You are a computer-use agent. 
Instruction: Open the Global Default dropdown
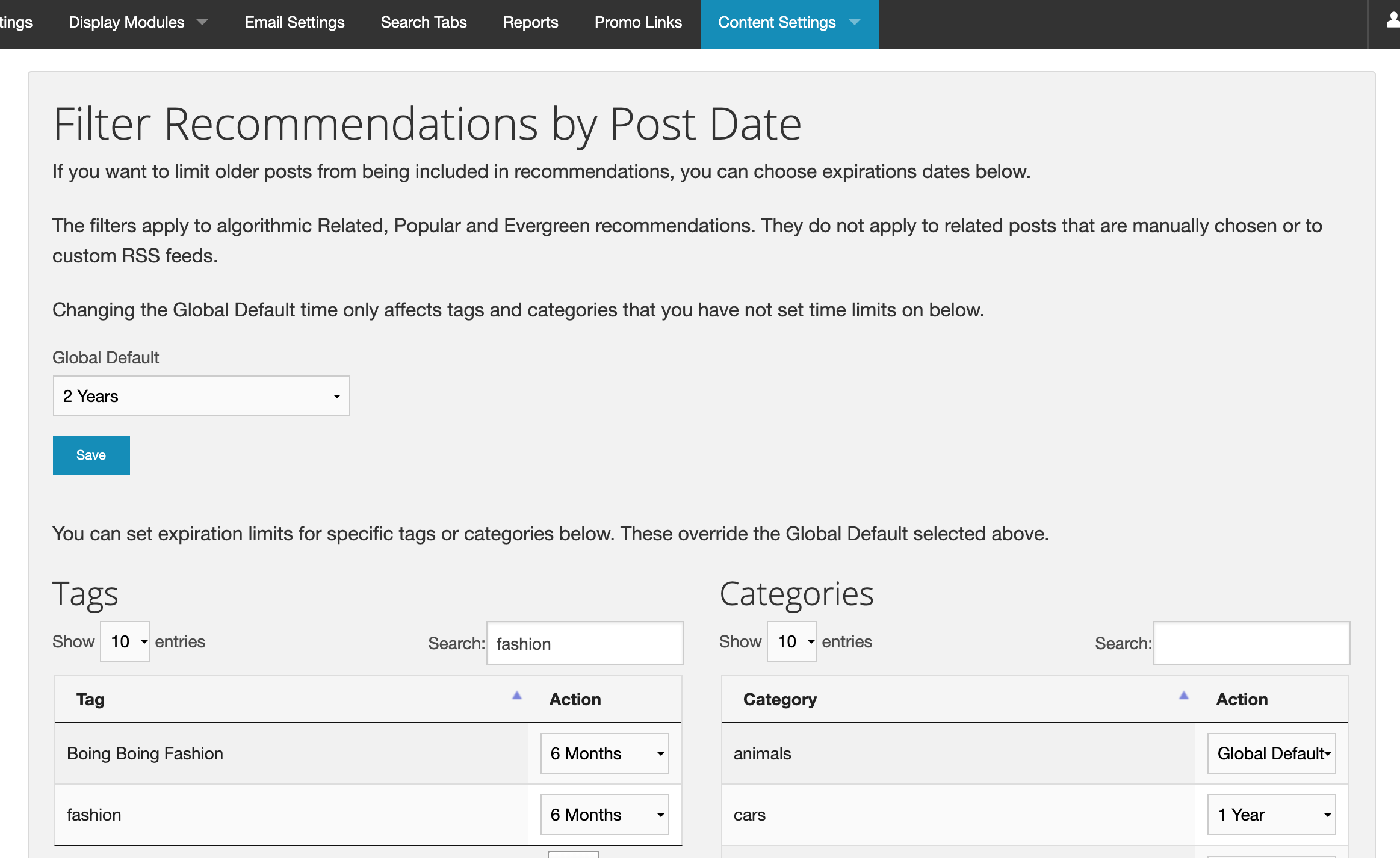tap(201, 396)
